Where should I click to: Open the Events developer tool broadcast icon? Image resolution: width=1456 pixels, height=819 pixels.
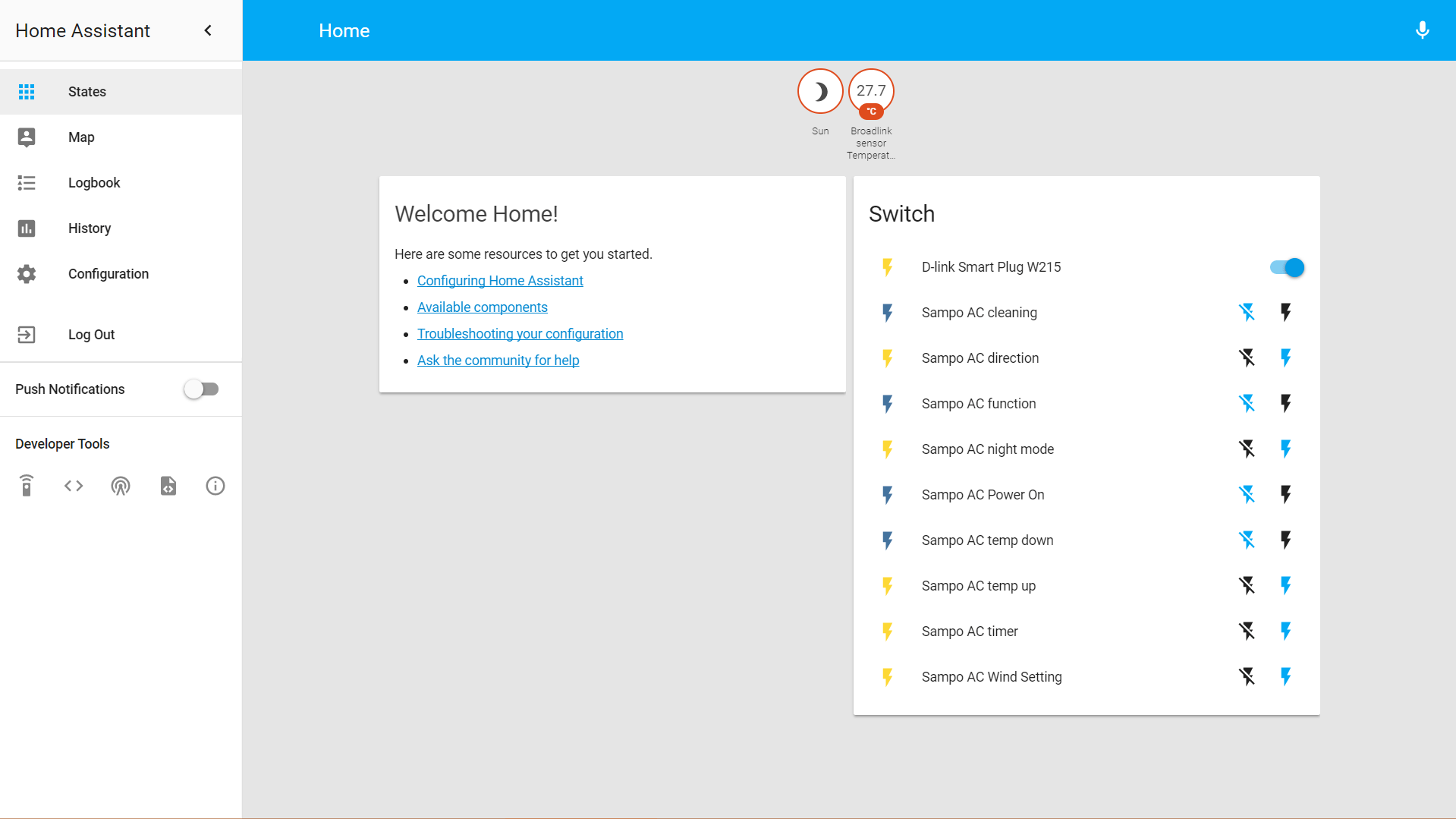[x=121, y=486]
